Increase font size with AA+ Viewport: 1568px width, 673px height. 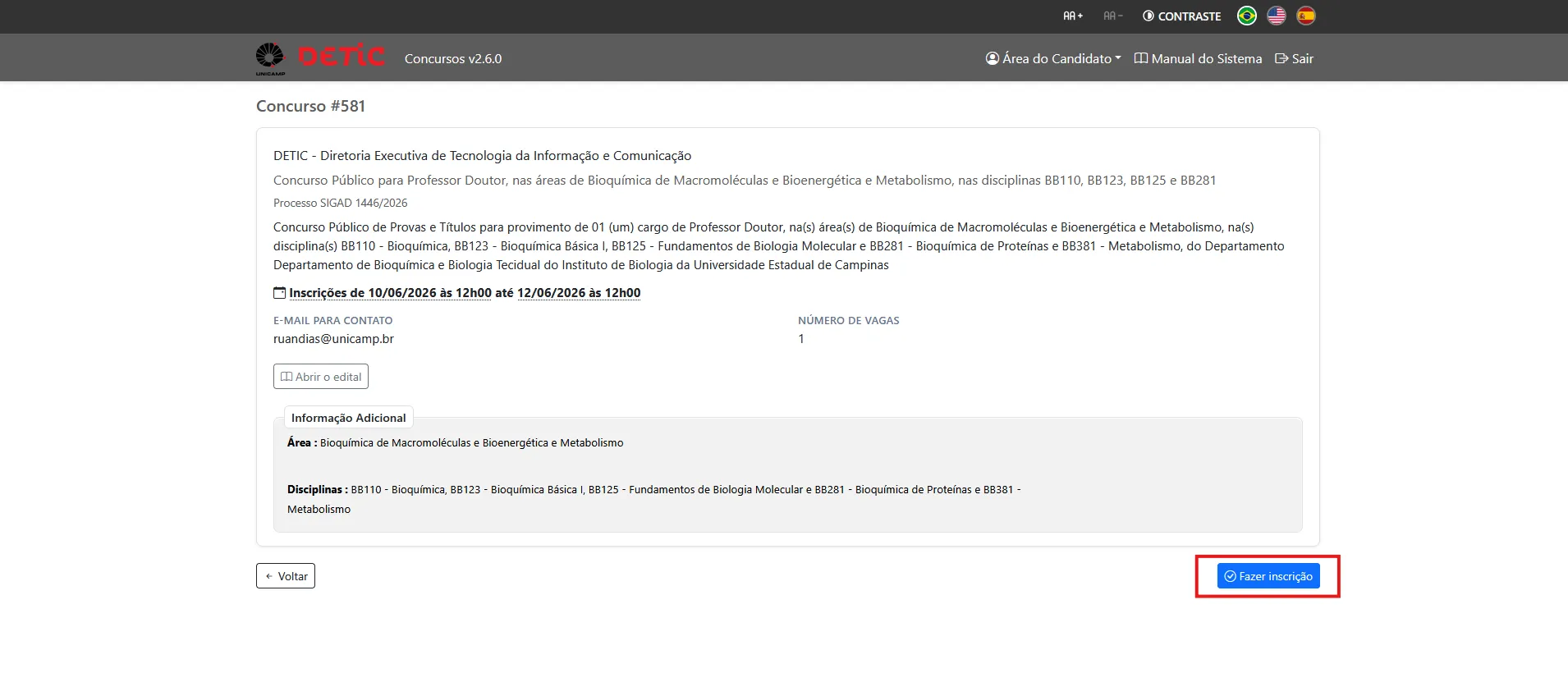tap(1073, 16)
